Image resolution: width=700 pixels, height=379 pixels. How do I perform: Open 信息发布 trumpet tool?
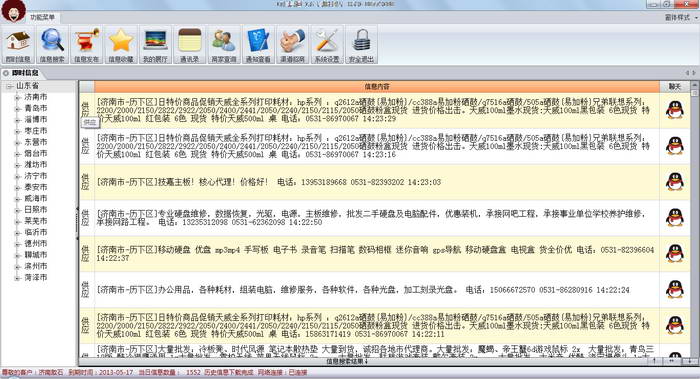point(87,45)
